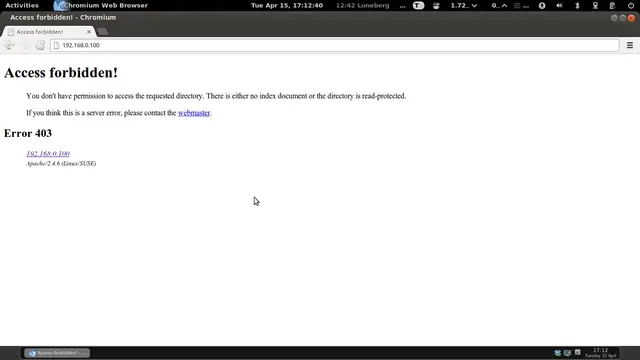Open a new tab in Chromium
Viewport: 640px width, 360px height.
tap(103, 31)
